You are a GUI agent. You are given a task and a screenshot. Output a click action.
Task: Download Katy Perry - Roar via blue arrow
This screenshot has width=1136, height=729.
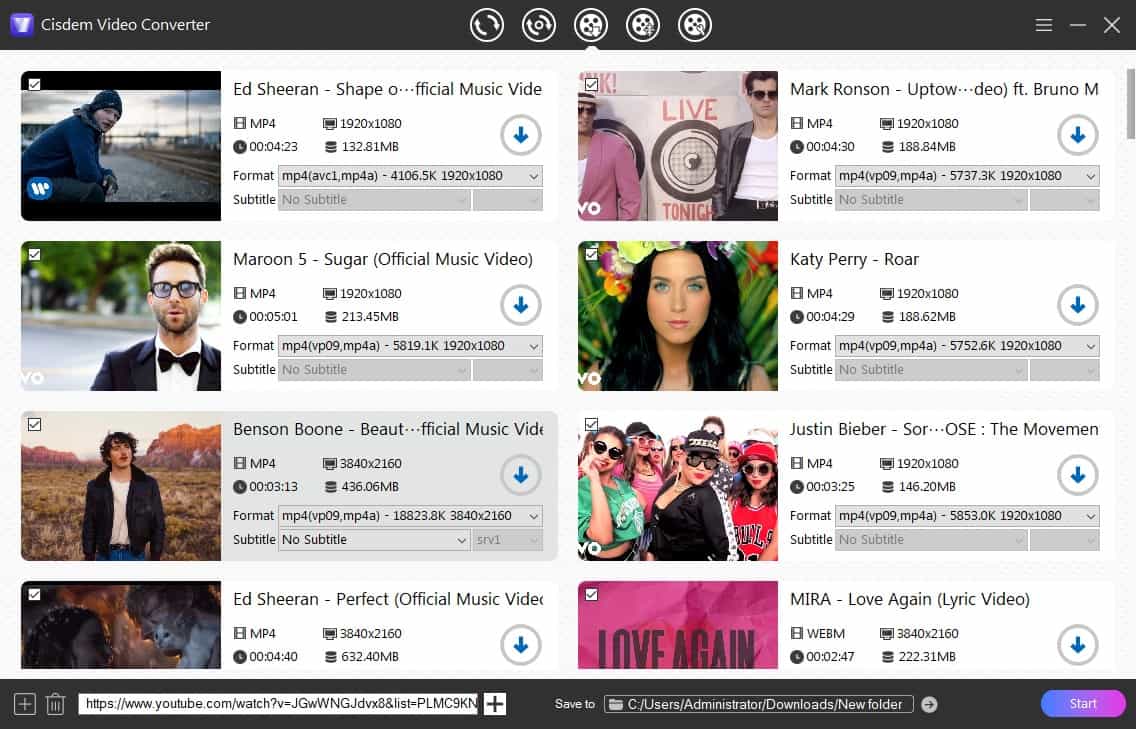(x=1078, y=305)
